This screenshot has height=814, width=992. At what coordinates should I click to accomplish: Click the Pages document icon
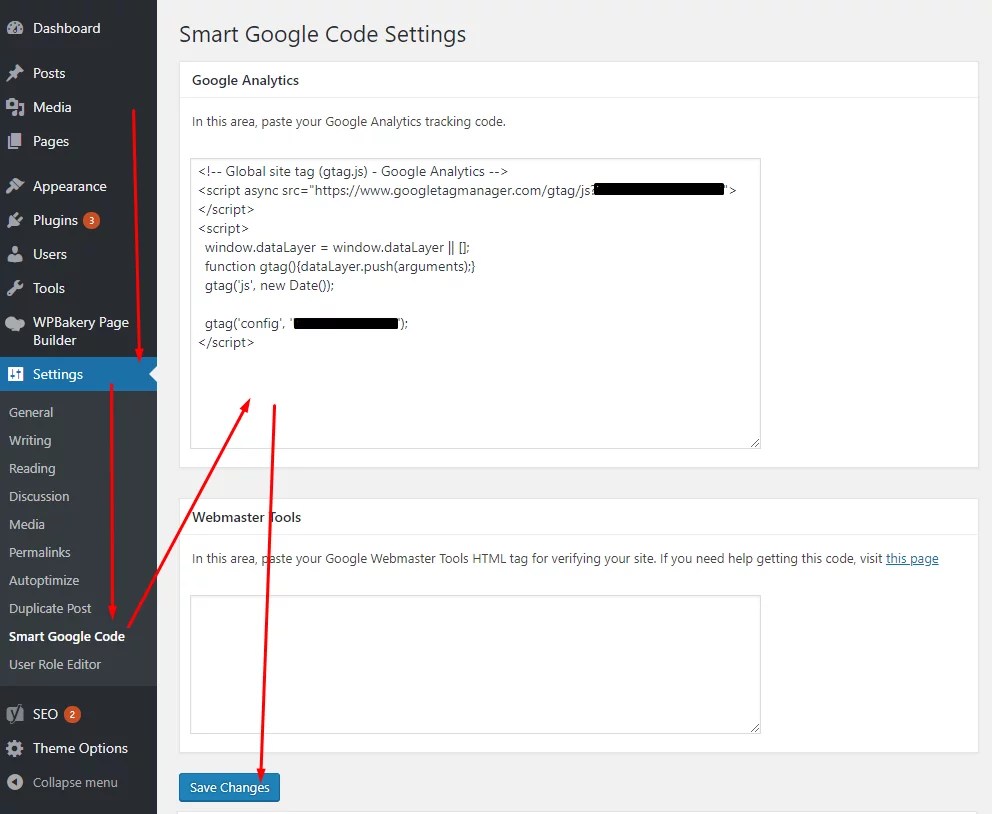point(15,141)
